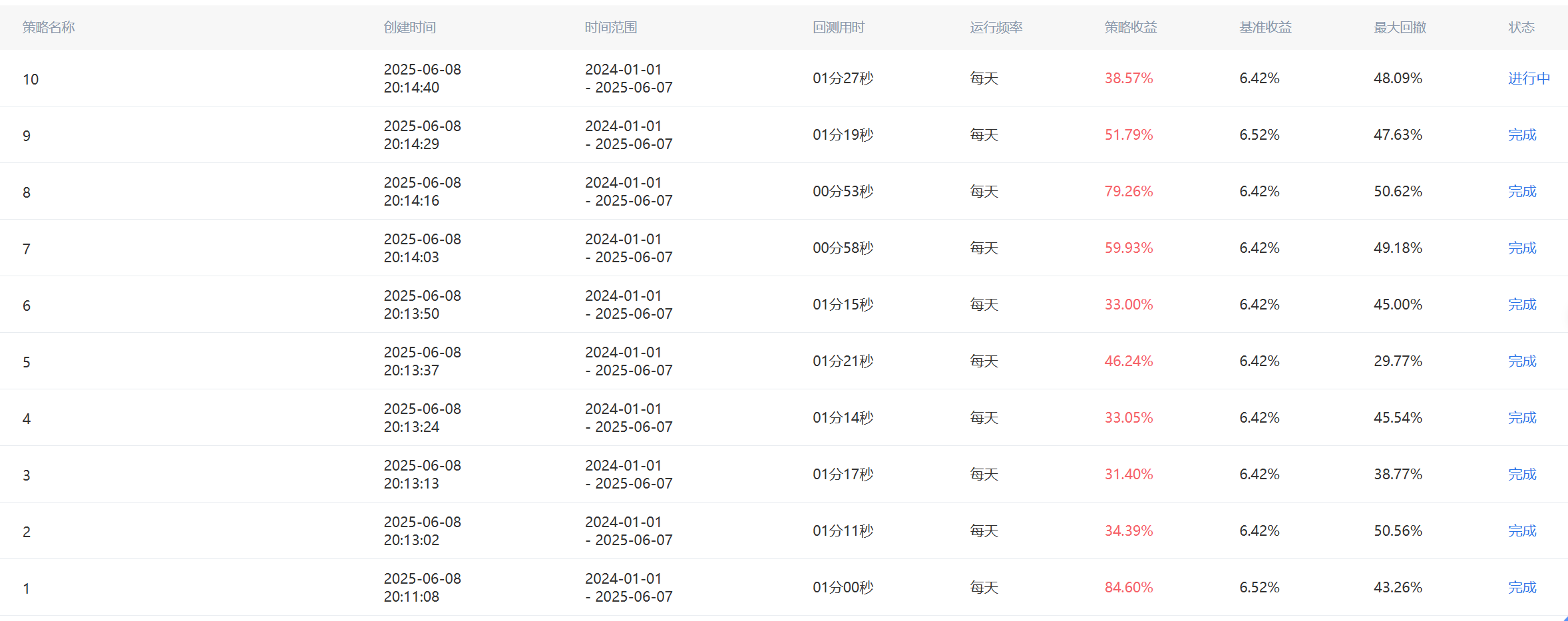Image resolution: width=1568 pixels, height=621 pixels.
Task: Click the '完成' link in strategy 6 row
Action: [1522, 305]
